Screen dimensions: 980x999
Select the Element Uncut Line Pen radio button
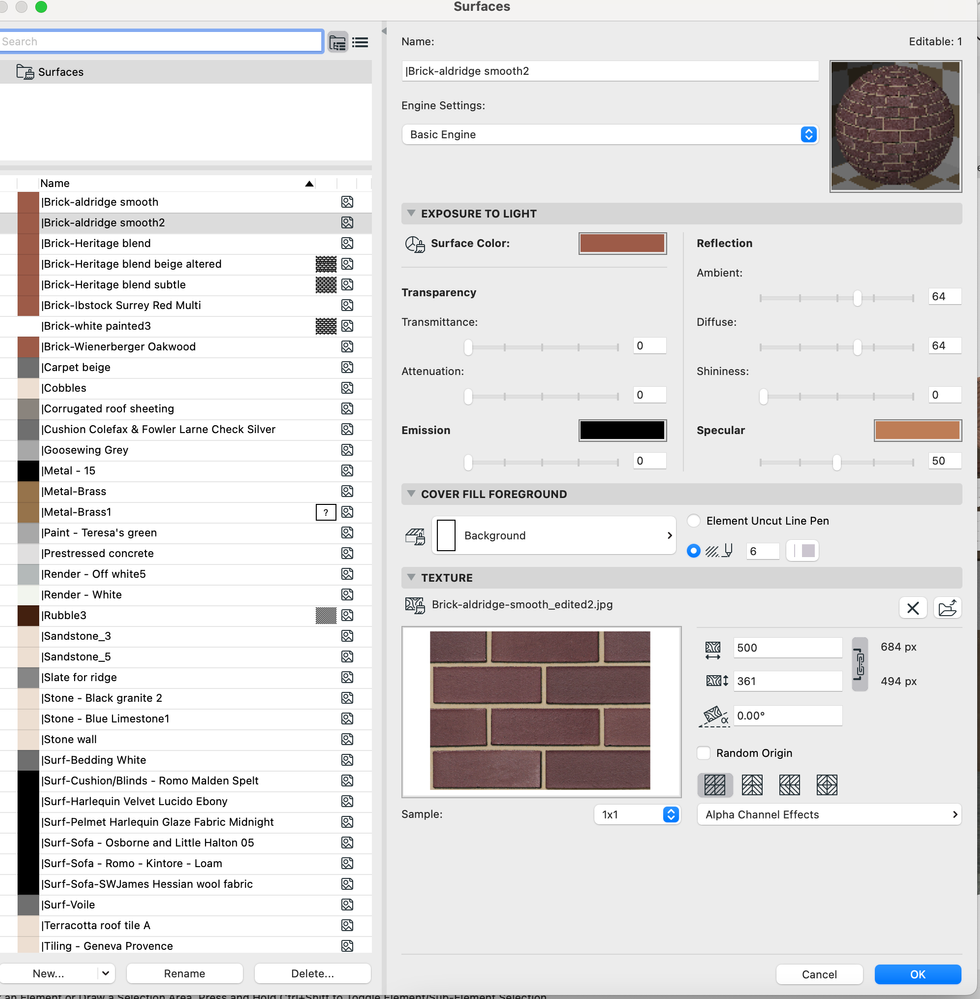(696, 520)
